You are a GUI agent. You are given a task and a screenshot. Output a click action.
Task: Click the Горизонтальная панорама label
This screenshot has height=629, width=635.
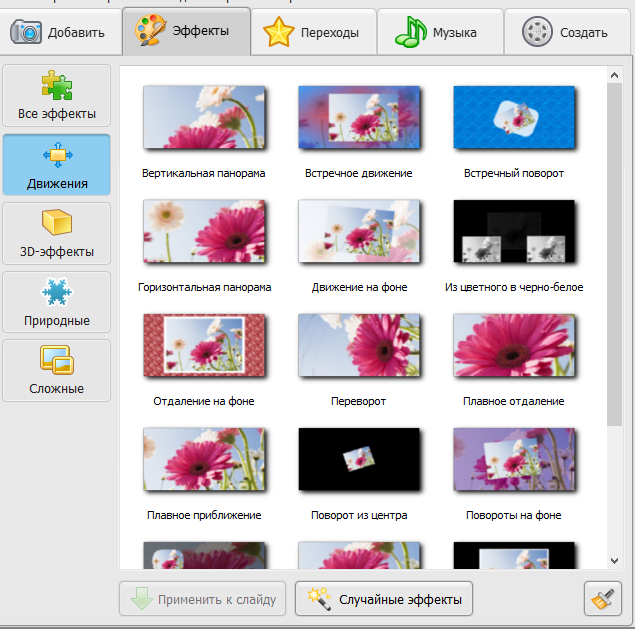coord(205,287)
